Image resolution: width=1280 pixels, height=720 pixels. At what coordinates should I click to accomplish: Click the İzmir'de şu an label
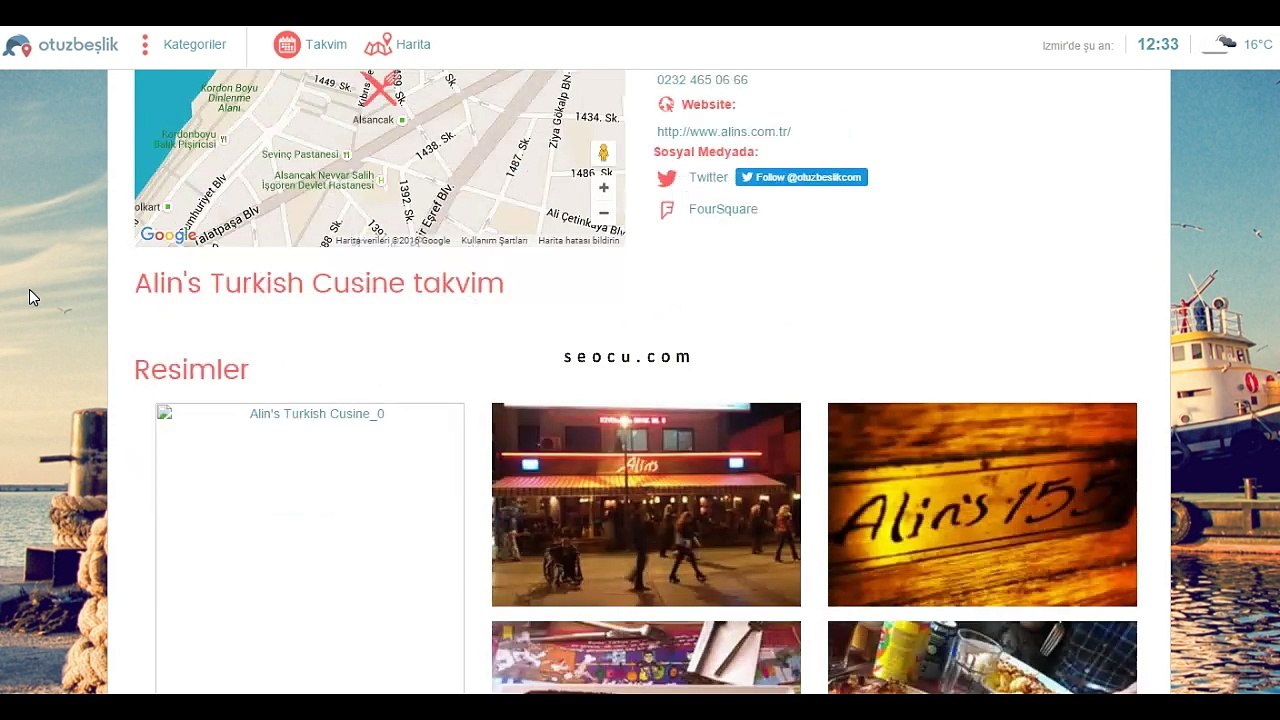pos(1078,46)
